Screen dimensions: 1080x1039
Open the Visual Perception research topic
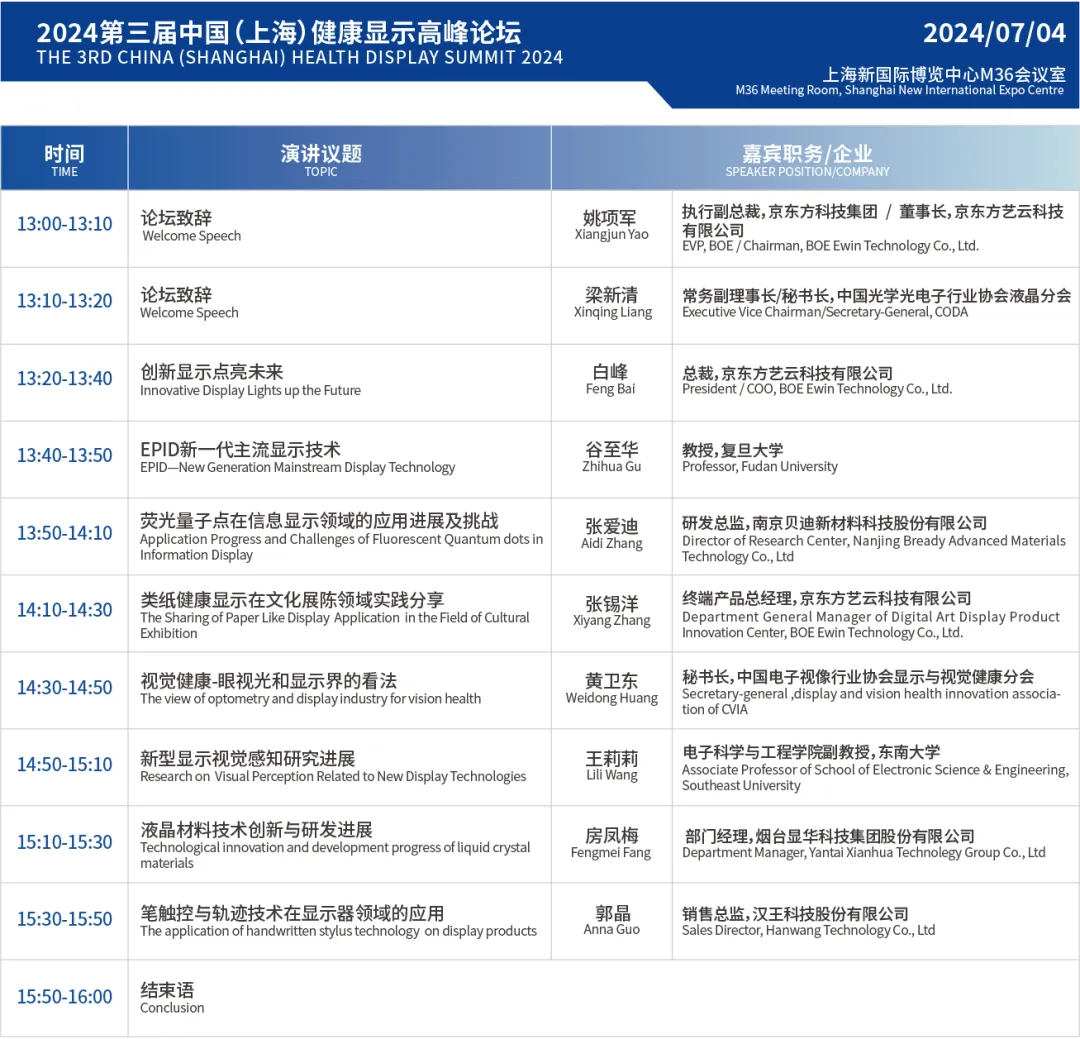(332, 766)
